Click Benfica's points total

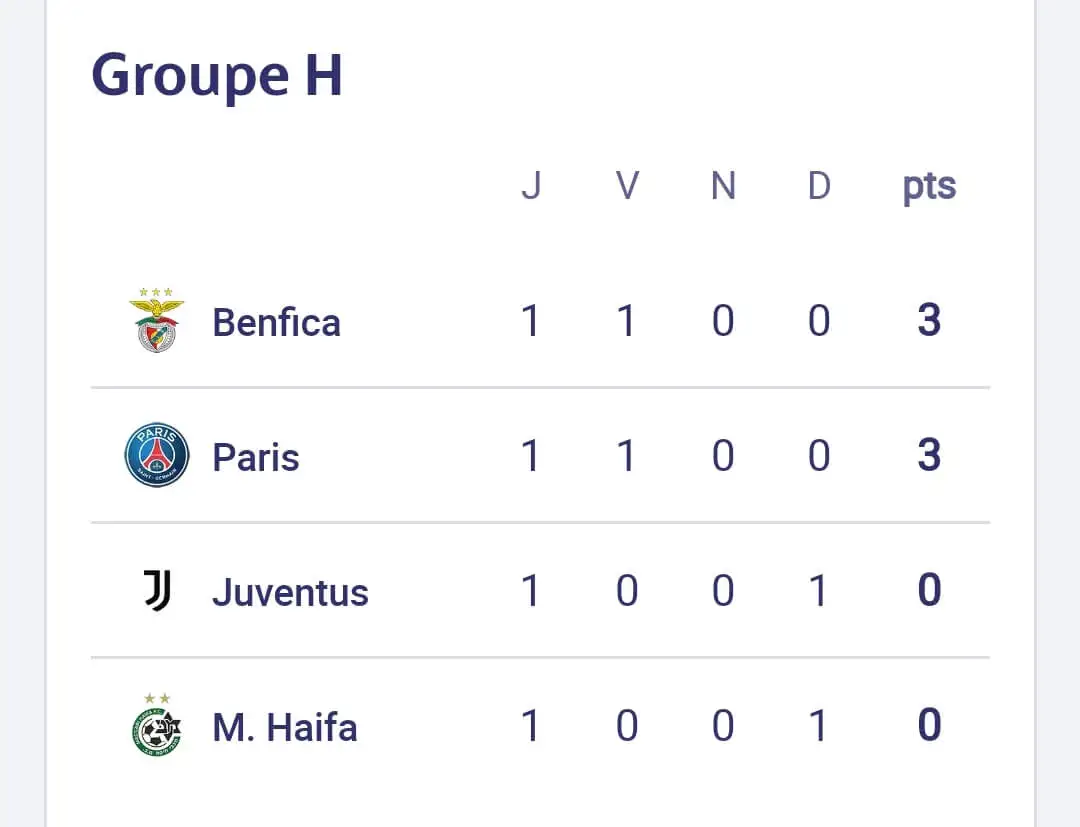coord(929,321)
